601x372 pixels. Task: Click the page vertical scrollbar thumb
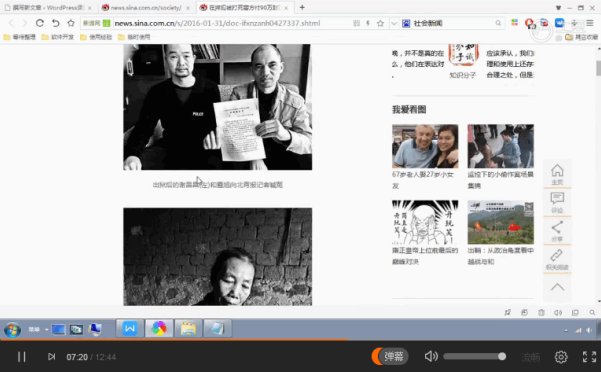598,68
